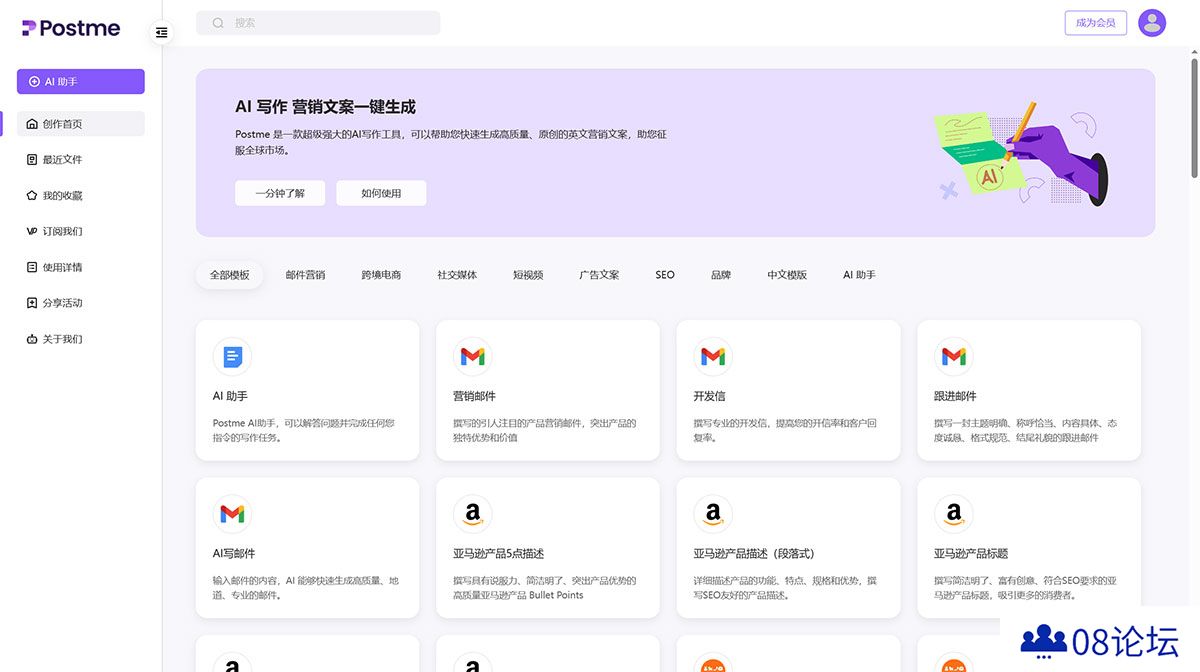Click the VIP icon beside 订阅我们

tap(32, 232)
